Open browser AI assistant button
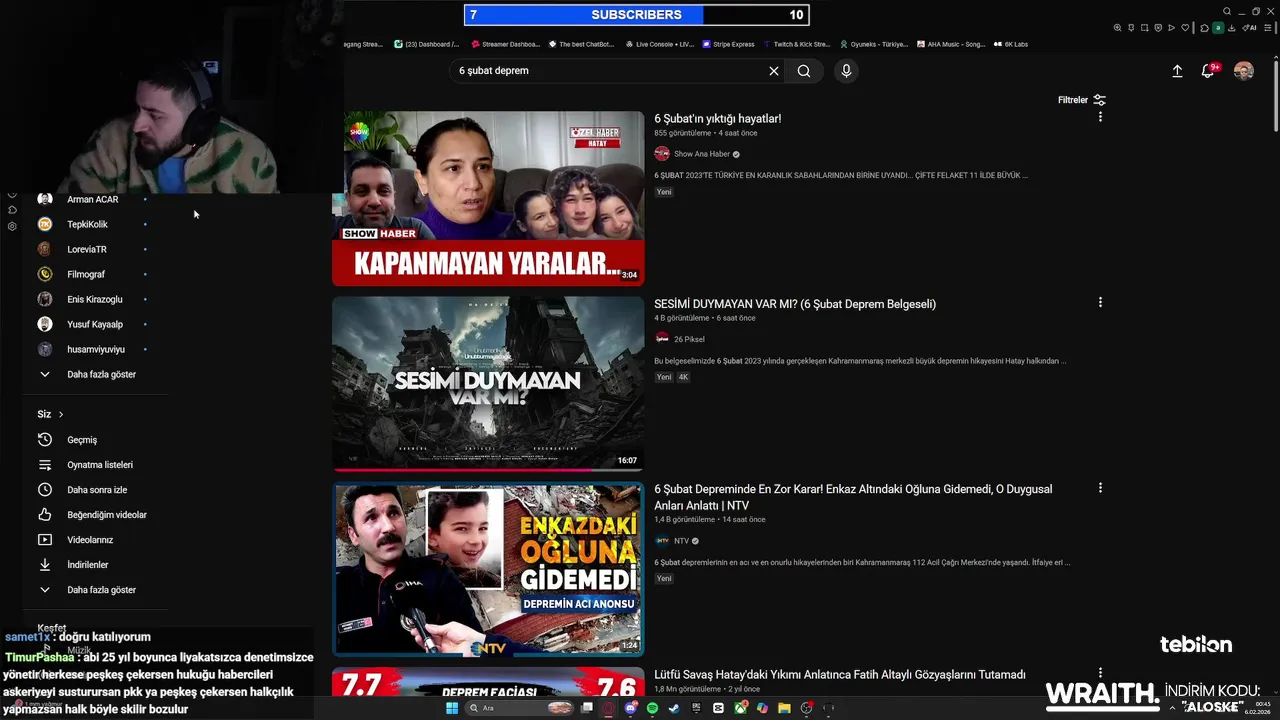The image size is (1280, 720). coord(1249,28)
